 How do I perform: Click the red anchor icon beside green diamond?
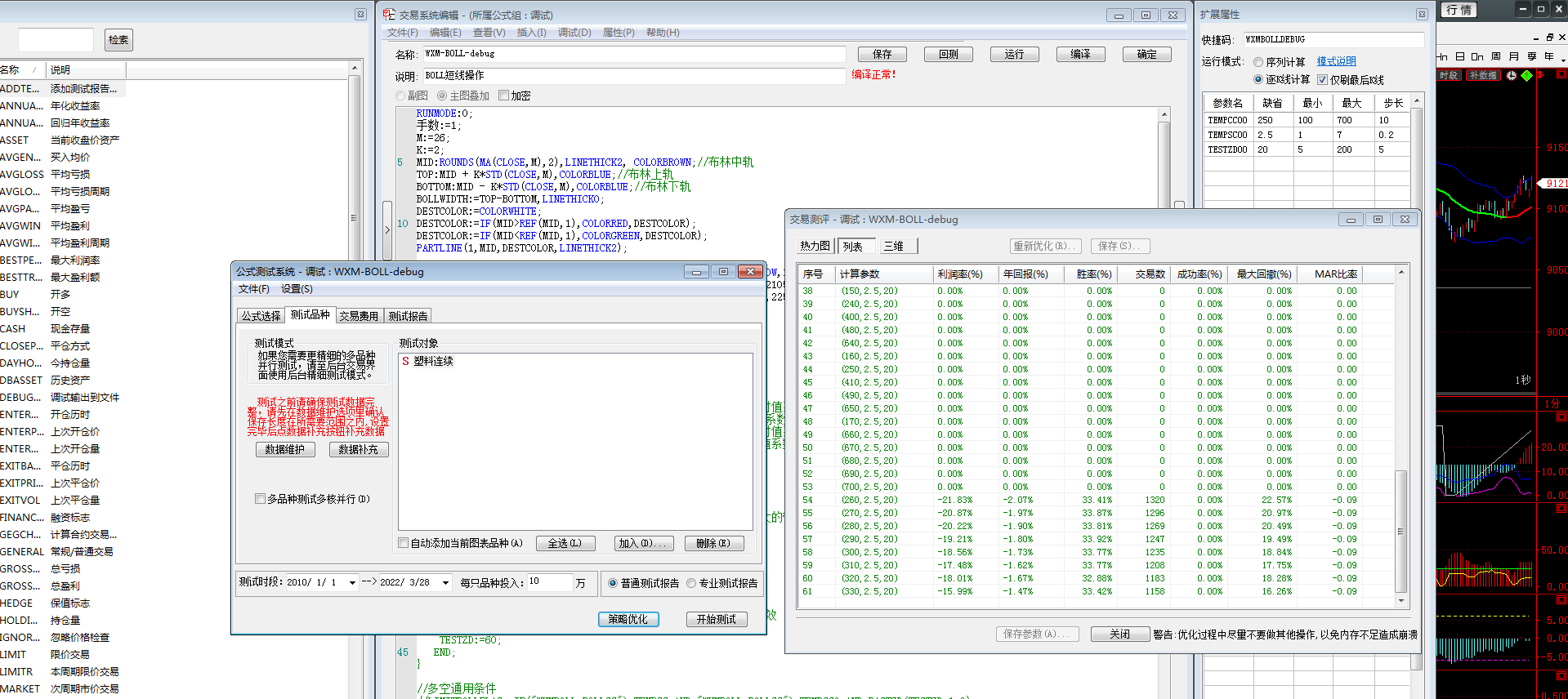pyautogui.click(x=1540, y=75)
